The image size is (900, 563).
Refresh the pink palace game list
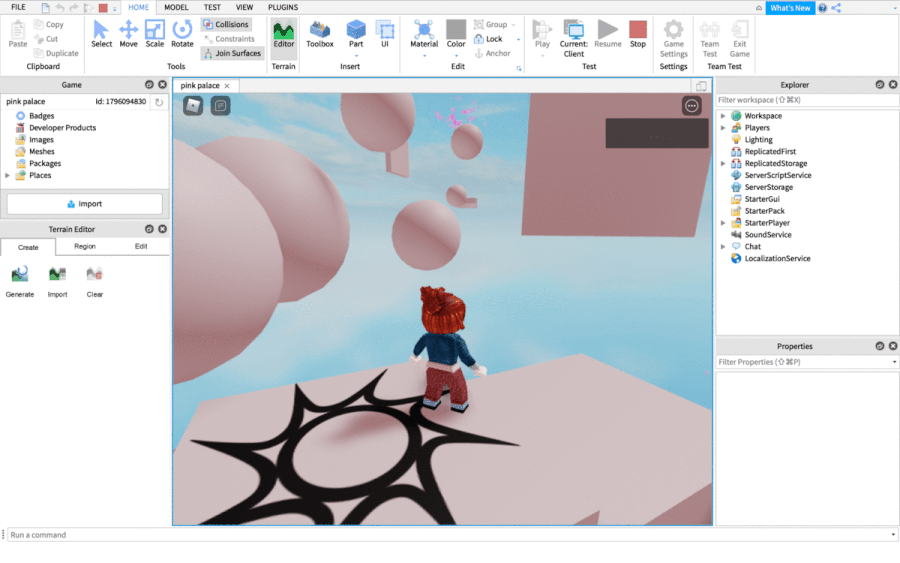tap(159, 102)
